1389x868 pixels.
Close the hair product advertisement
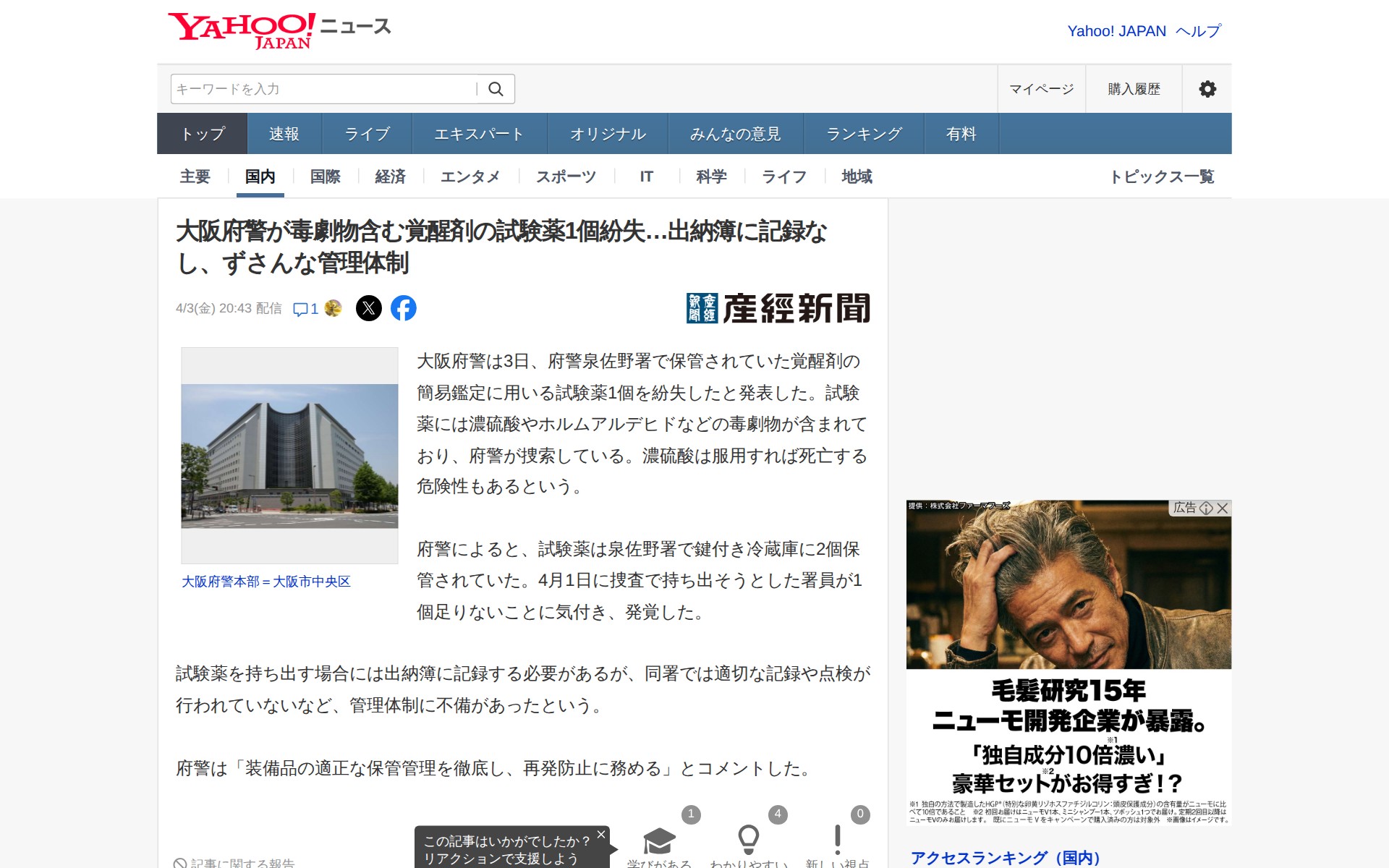[1223, 508]
